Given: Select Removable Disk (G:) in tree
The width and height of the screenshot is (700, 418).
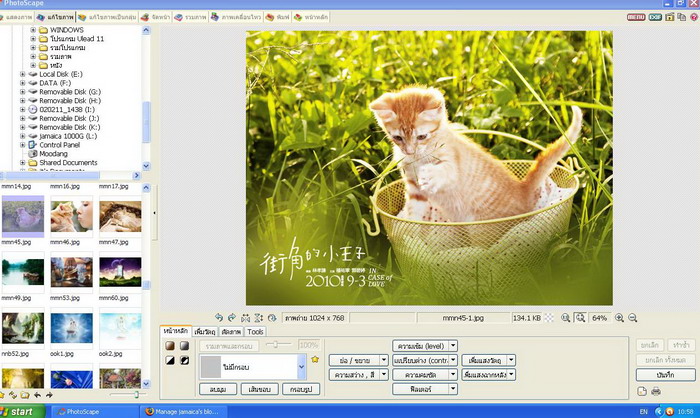Looking at the screenshot, I should click(x=70, y=92).
